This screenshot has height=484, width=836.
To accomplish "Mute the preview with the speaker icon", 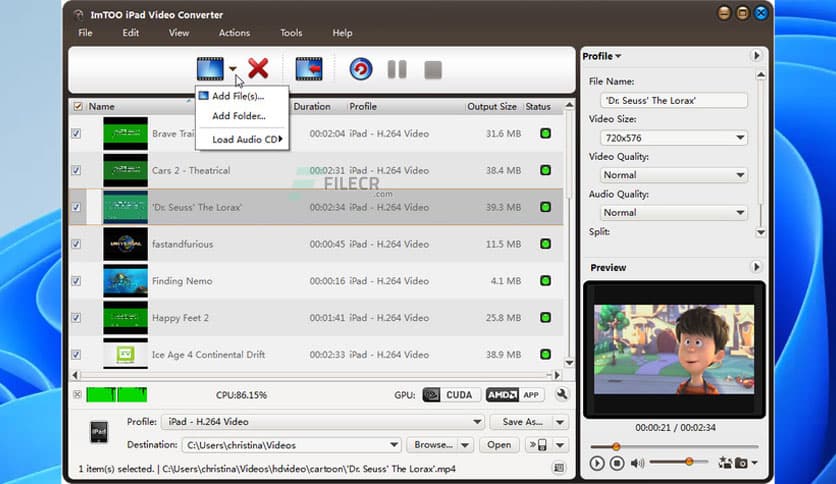I will (x=637, y=463).
